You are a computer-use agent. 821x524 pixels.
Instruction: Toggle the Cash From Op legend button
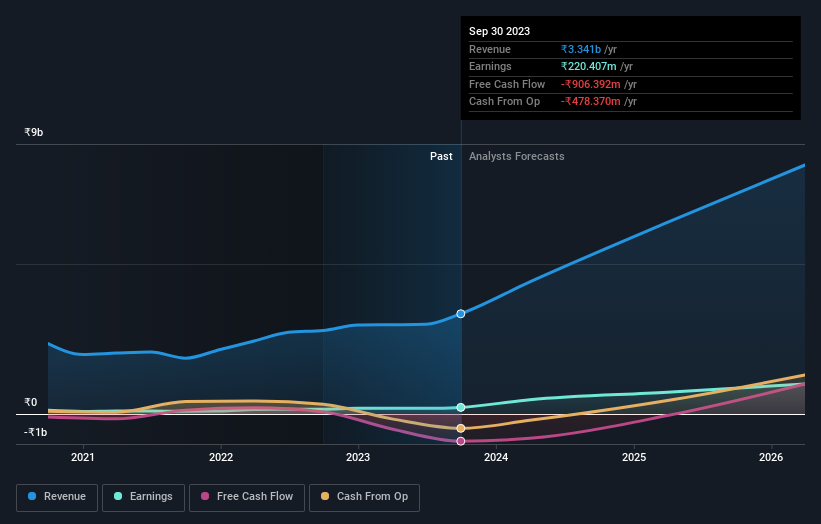[x=364, y=497]
